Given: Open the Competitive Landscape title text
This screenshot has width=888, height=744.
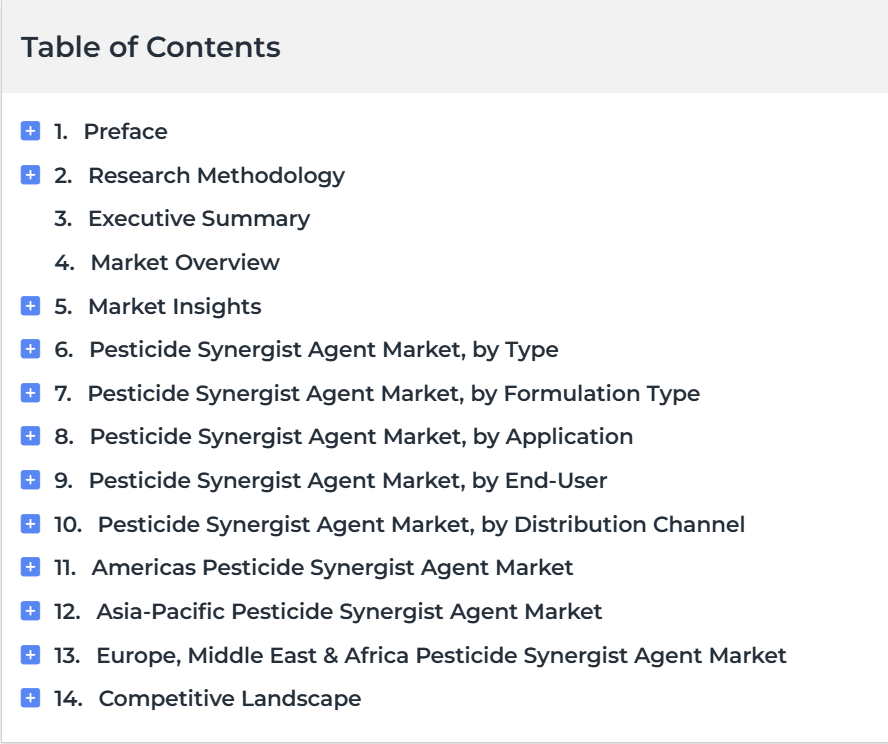Looking at the screenshot, I should click(x=230, y=698).
